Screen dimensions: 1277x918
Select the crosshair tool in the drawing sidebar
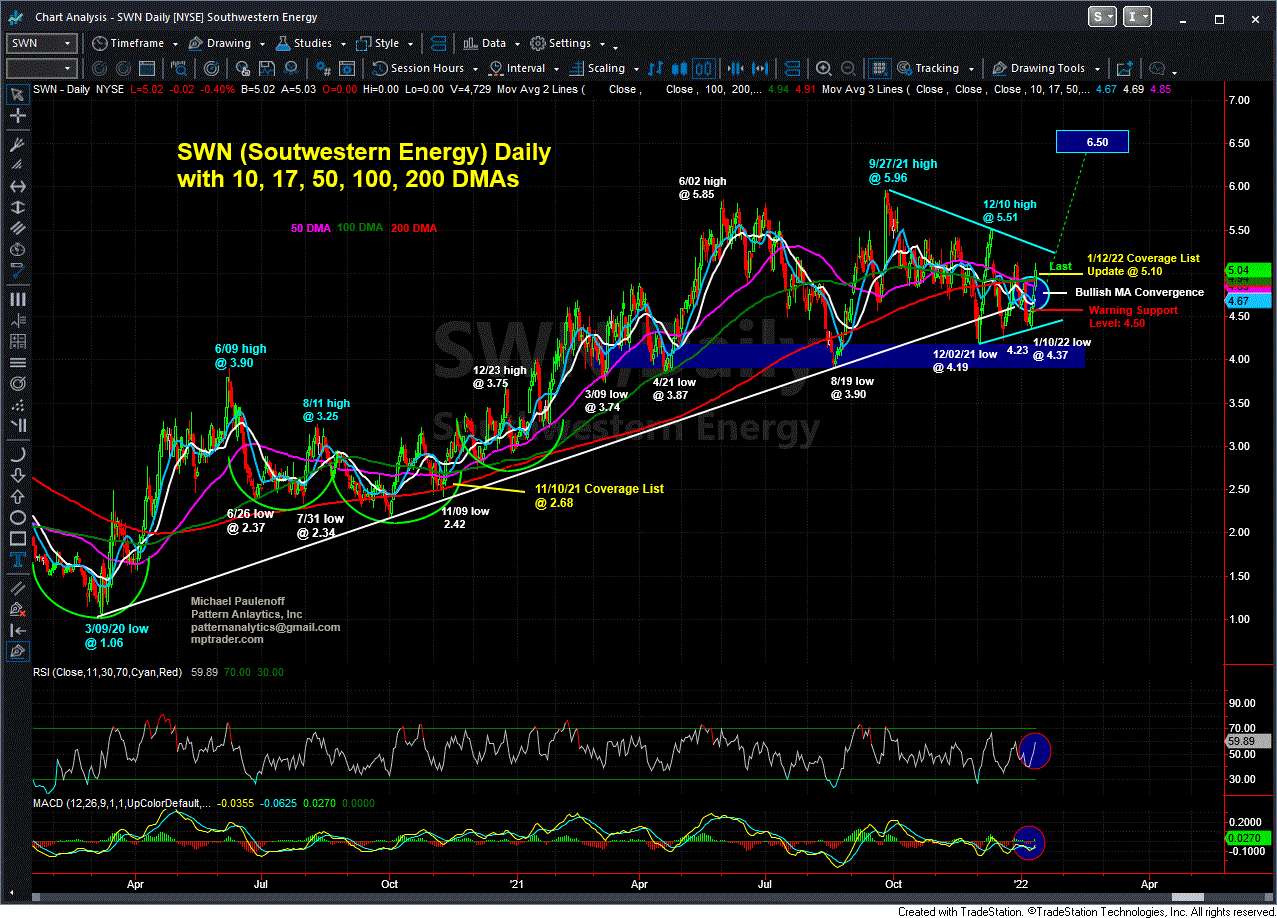coord(17,117)
